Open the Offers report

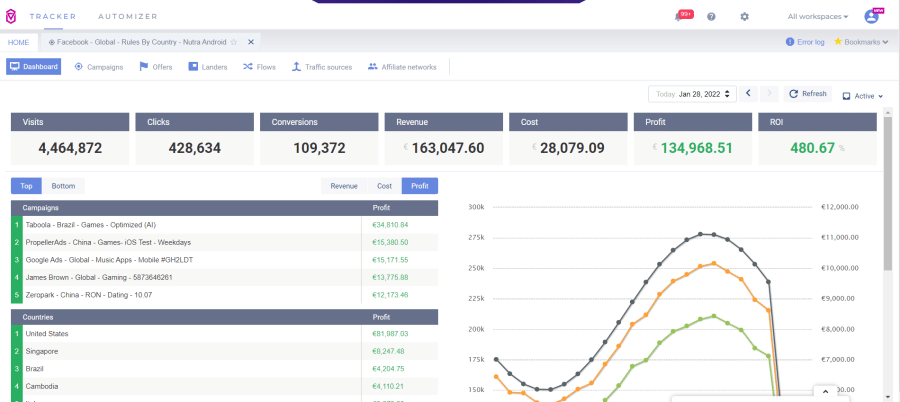(x=156, y=67)
